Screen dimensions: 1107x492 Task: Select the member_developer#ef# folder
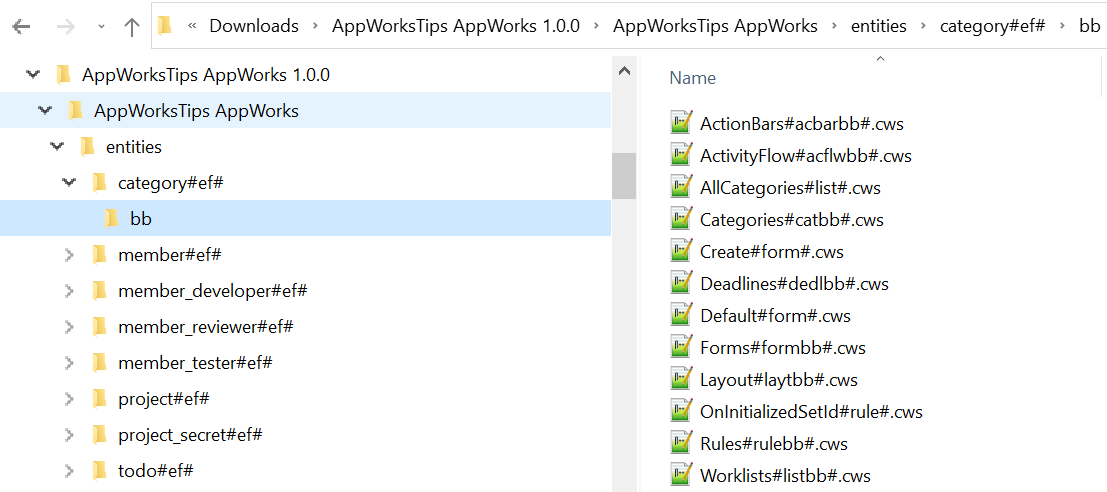tap(212, 291)
